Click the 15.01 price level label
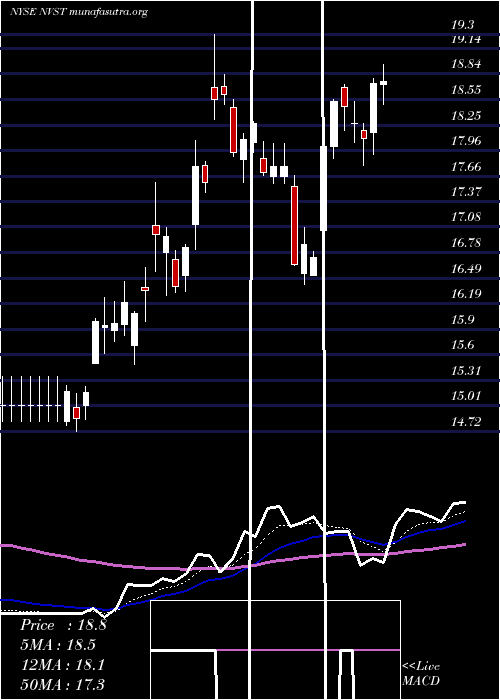This screenshot has height=700, width=500. click(x=466, y=396)
